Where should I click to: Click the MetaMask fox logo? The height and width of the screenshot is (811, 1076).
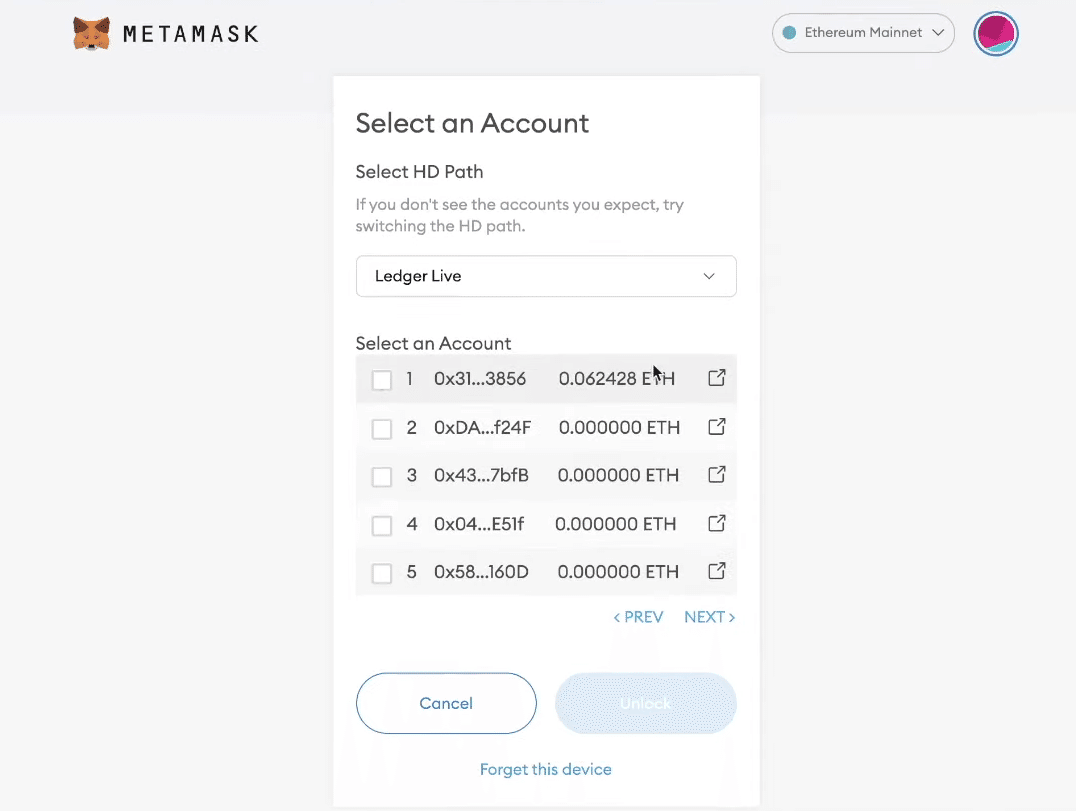coord(91,34)
